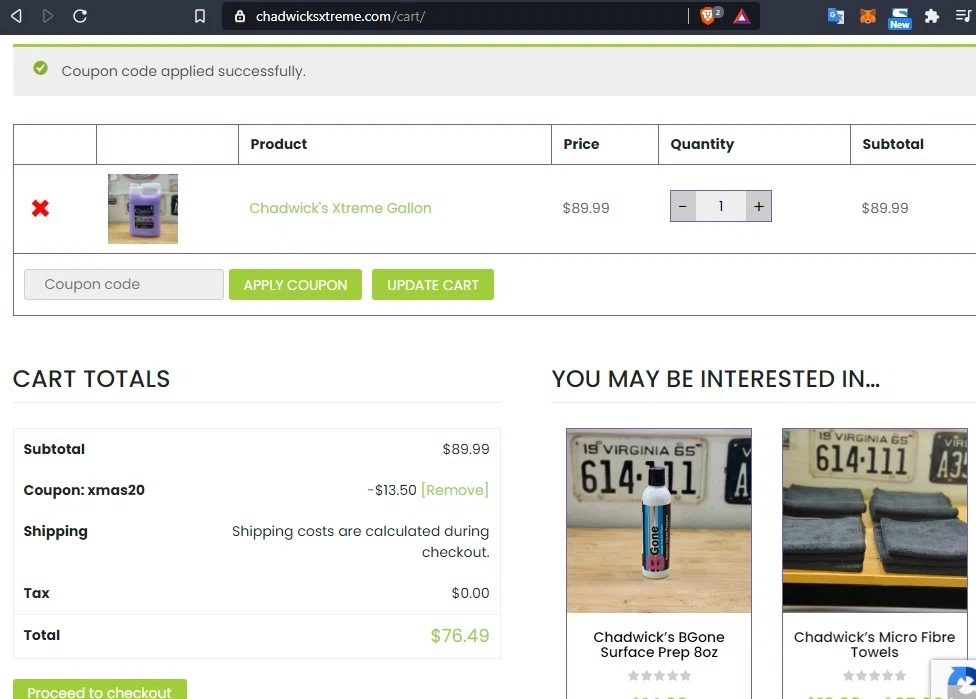
Task: Click the Update Cart button
Action: (433, 284)
